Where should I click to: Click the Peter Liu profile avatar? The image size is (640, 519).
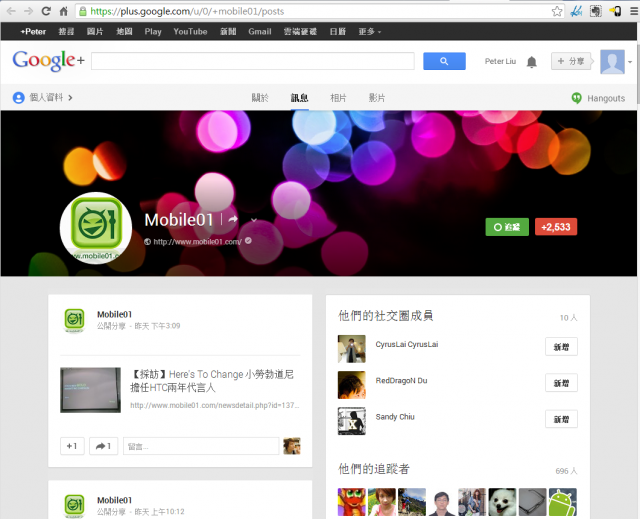[612, 62]
